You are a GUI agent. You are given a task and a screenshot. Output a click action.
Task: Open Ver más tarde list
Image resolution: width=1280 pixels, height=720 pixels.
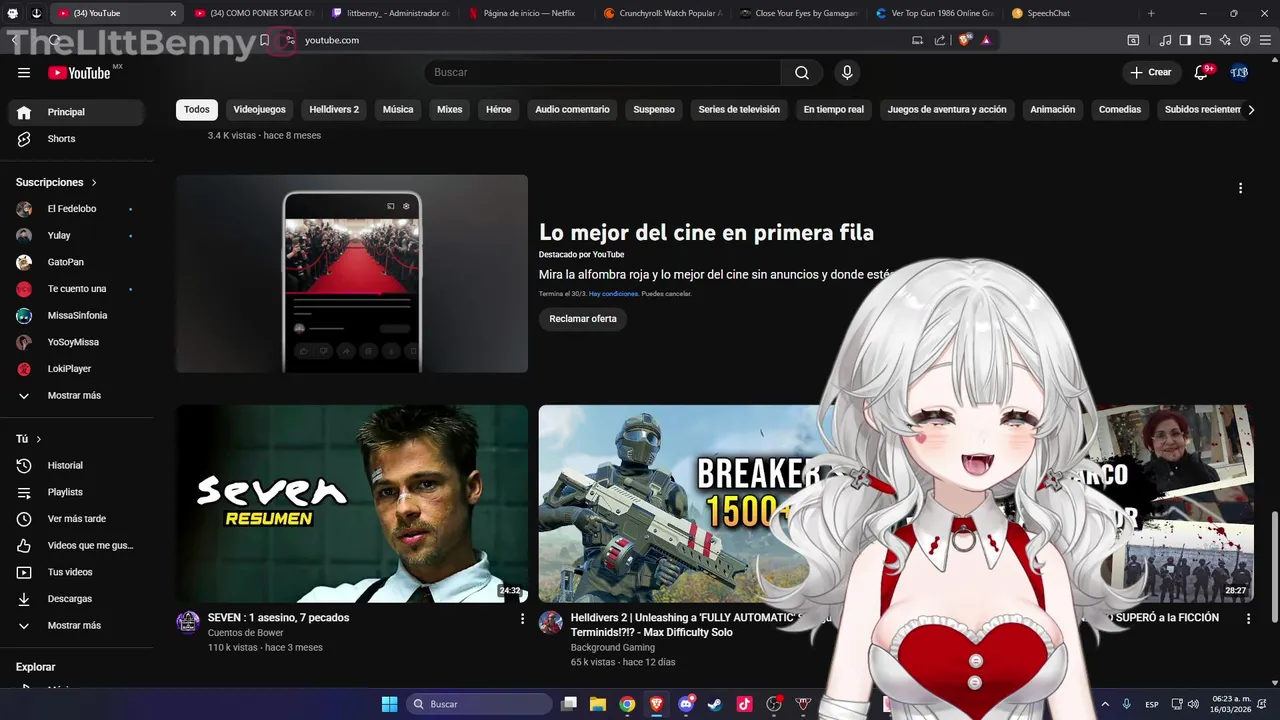point(76,519)
